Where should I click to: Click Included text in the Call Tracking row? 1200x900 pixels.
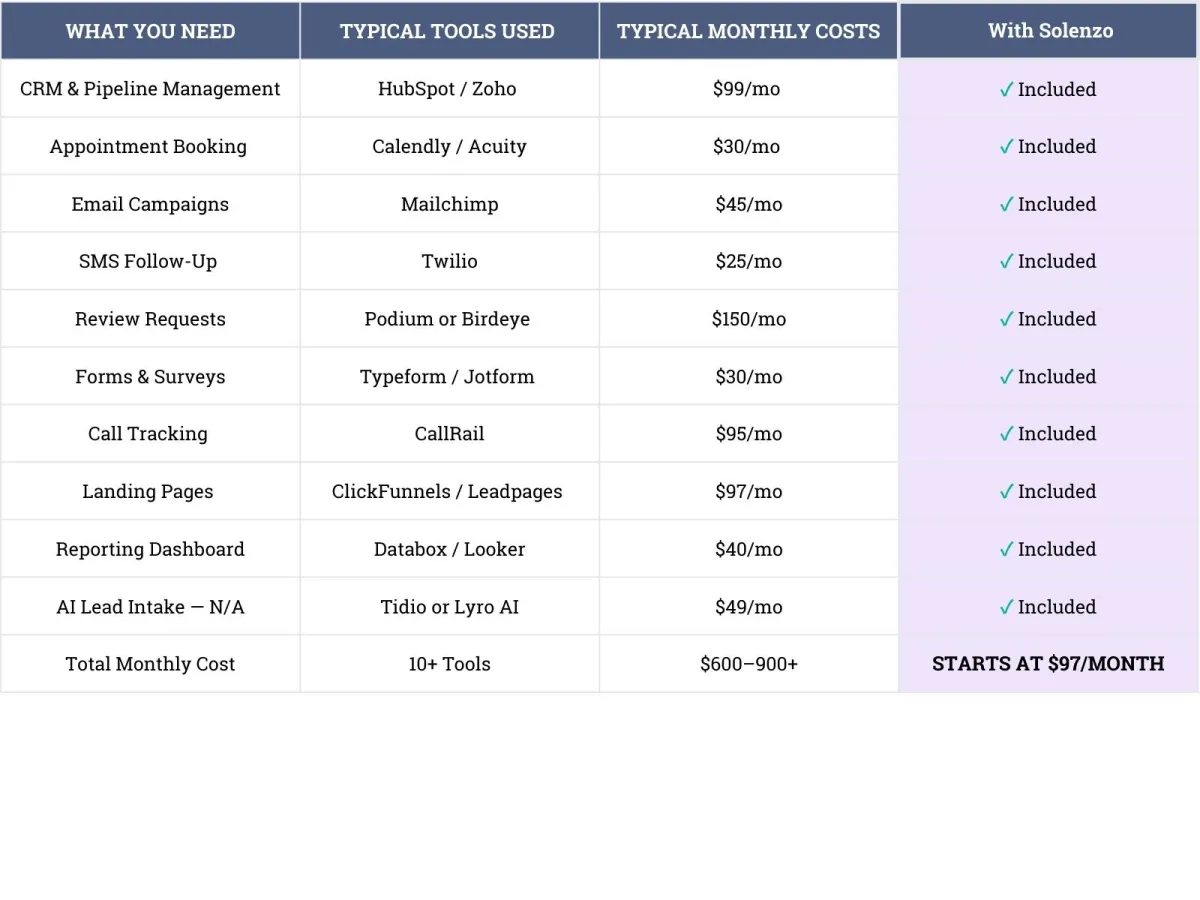pyautogui.click(x=1057, y=434)
